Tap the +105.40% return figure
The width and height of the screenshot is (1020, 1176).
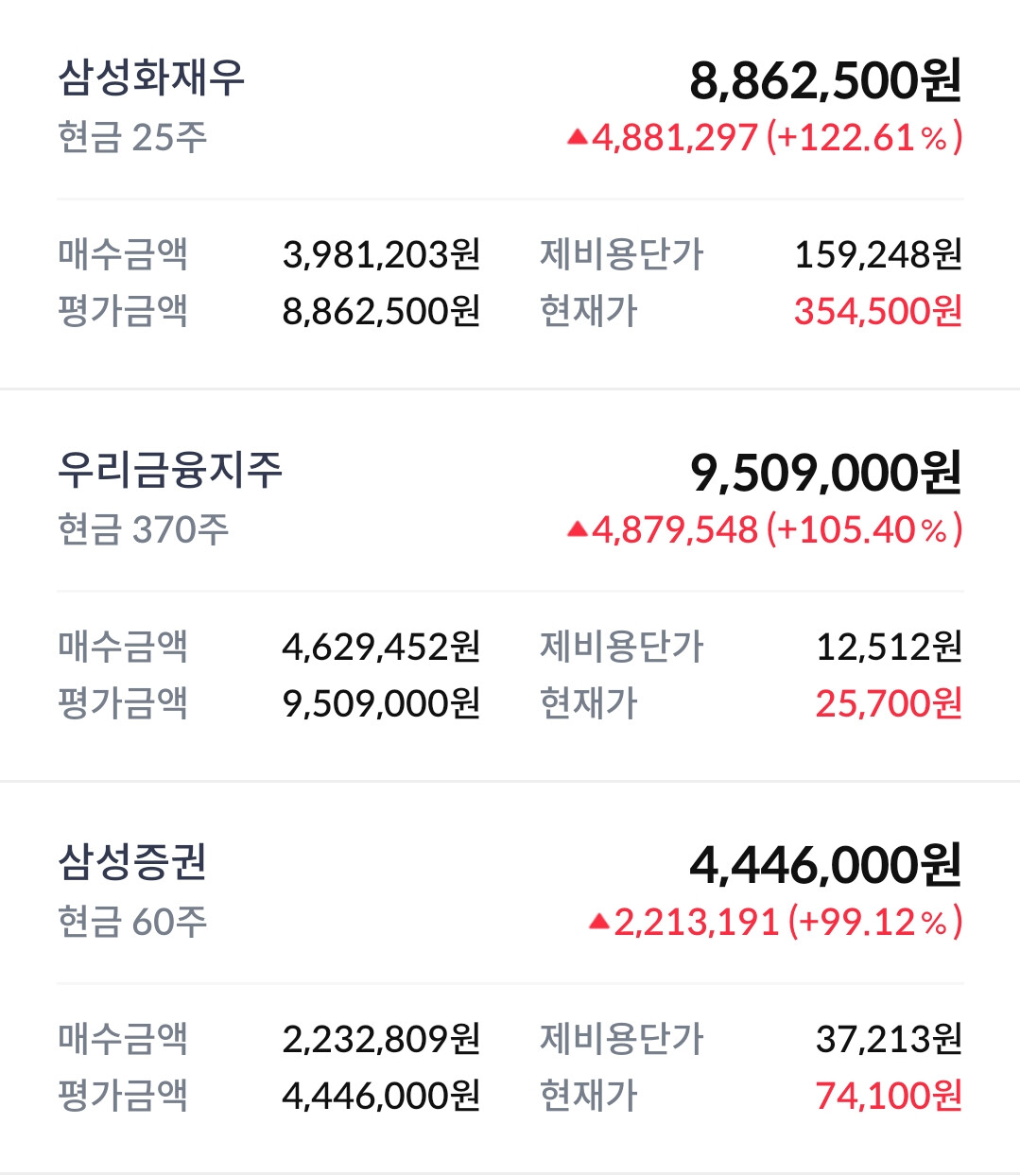pyautogui.click(x=864, y=530)
